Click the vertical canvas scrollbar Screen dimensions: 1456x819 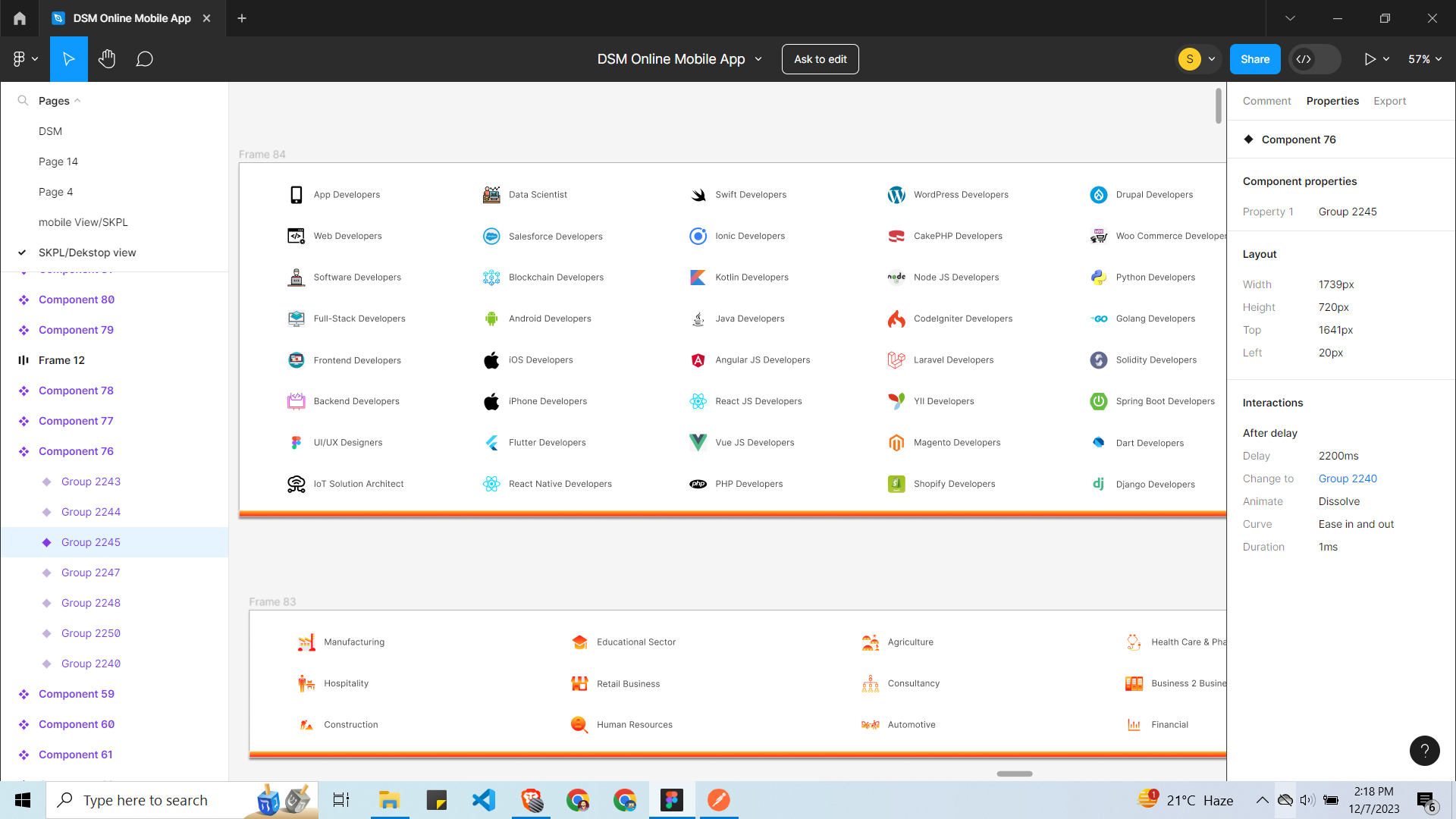pos(1219,105)
